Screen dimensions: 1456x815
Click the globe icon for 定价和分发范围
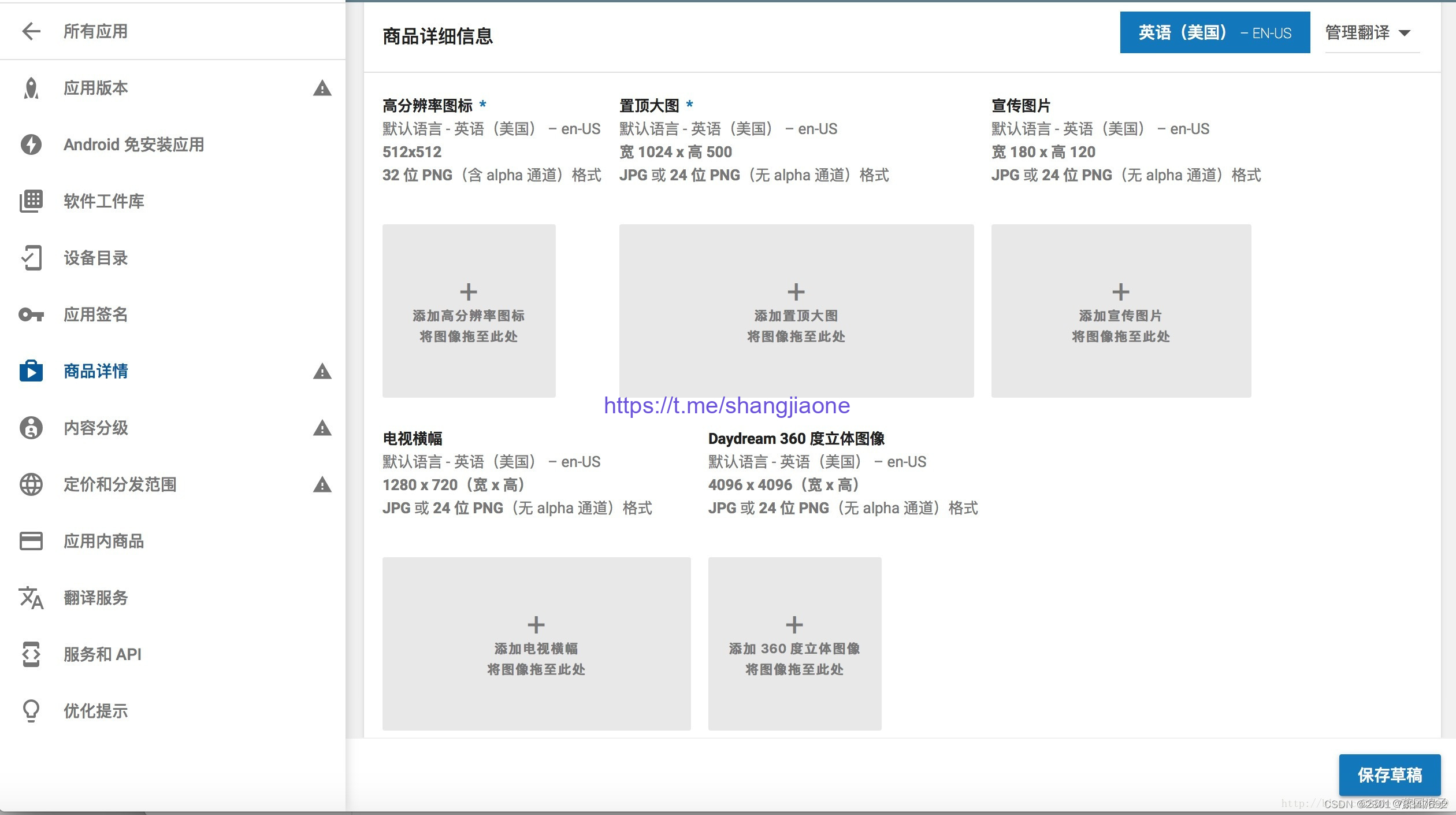coord(31,484)
